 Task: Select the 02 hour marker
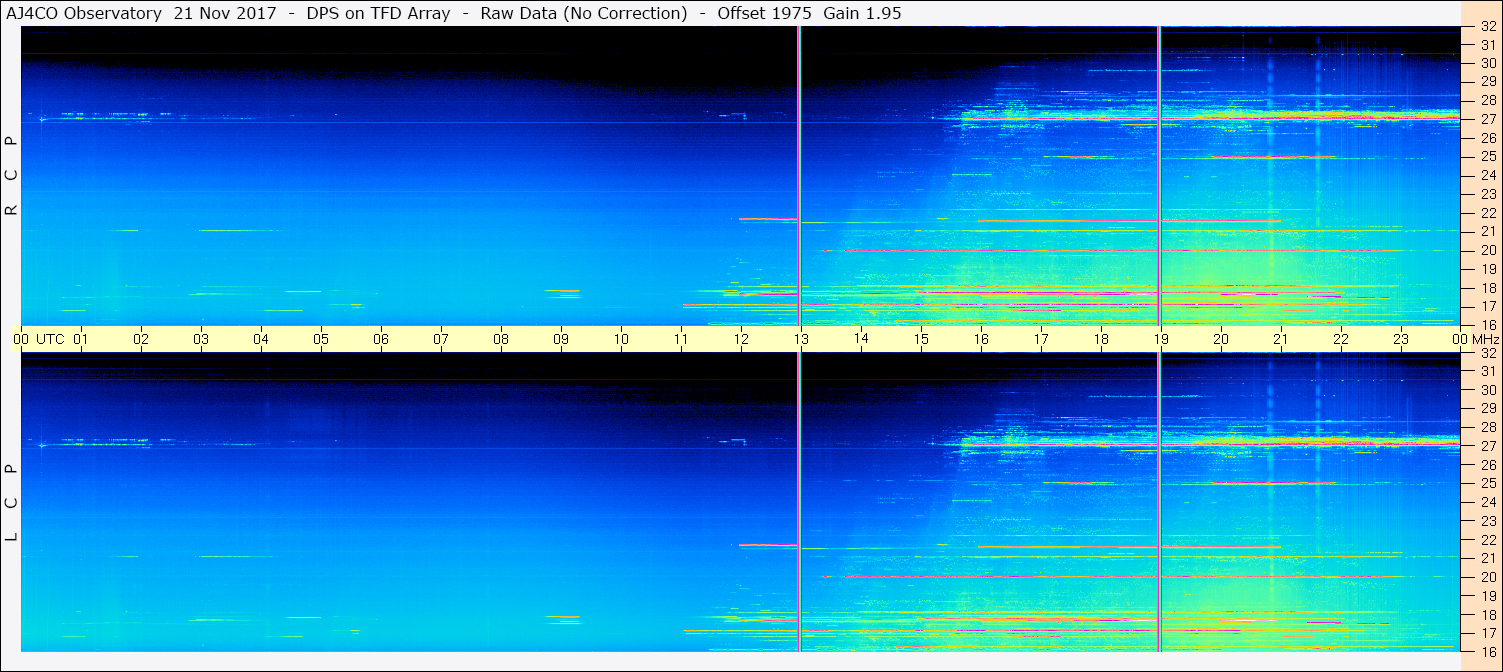tap(141, 339)
